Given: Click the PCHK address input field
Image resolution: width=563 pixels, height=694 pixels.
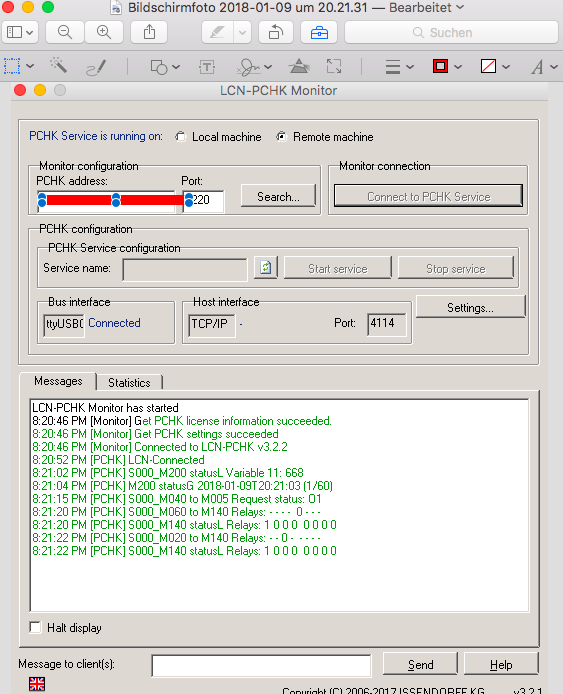Looking at the screenshot, I should (106, 201).
